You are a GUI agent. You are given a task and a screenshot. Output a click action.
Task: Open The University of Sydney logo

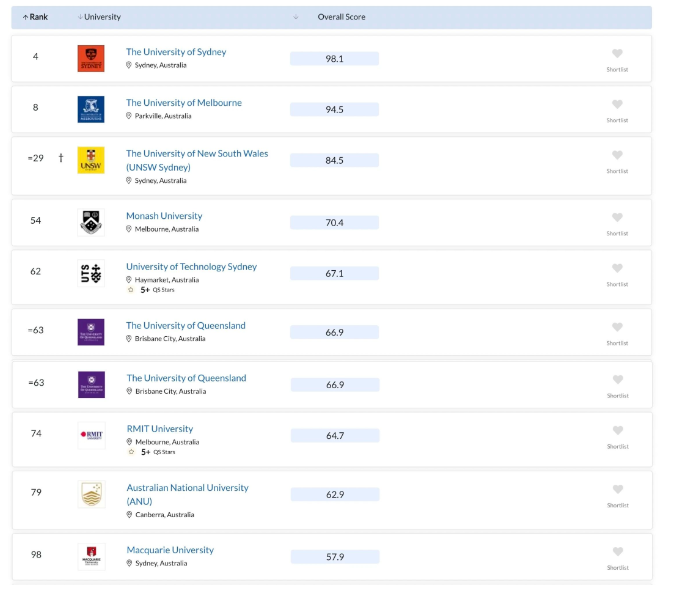pyautogui.click(x=91, y=58)
